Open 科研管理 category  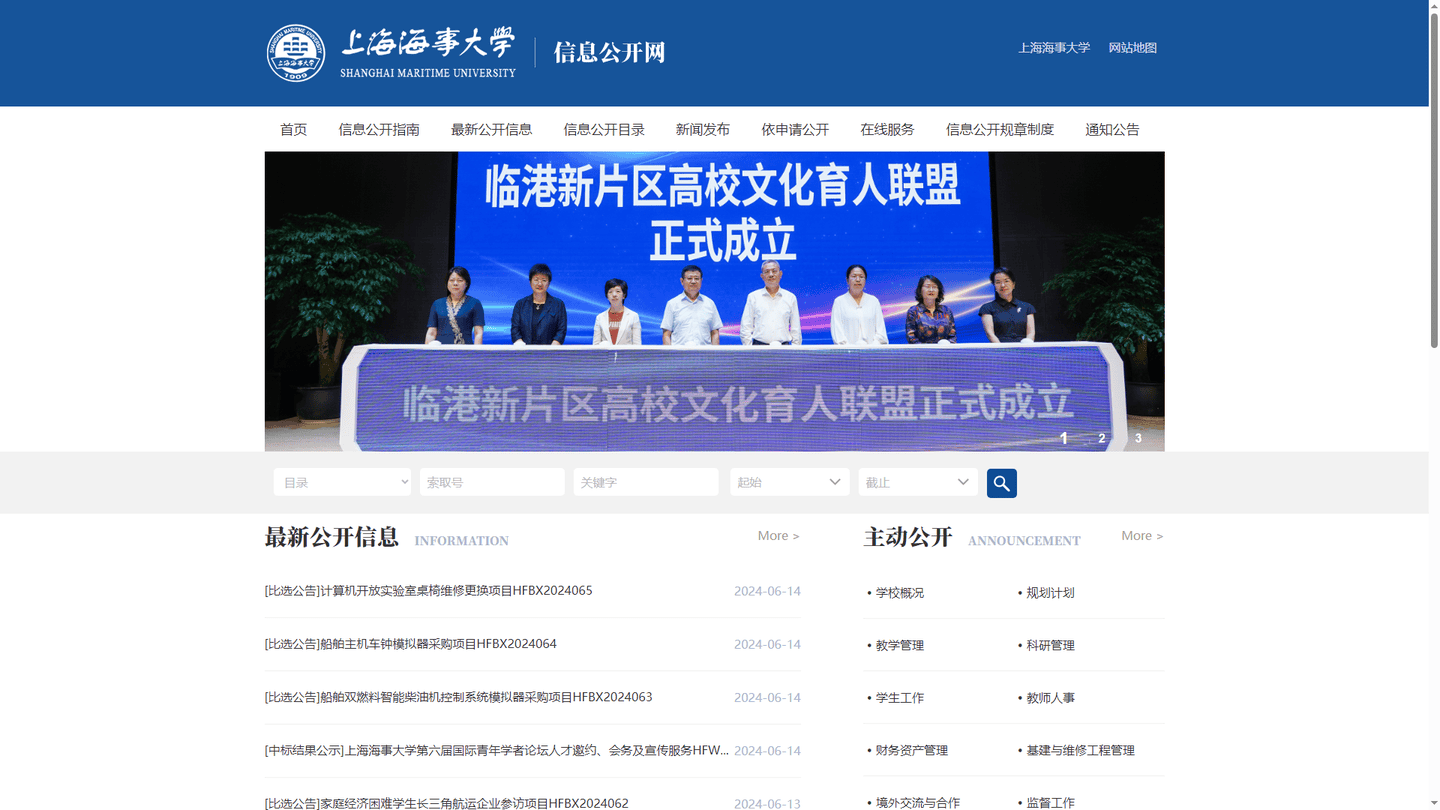[1050, 646]
